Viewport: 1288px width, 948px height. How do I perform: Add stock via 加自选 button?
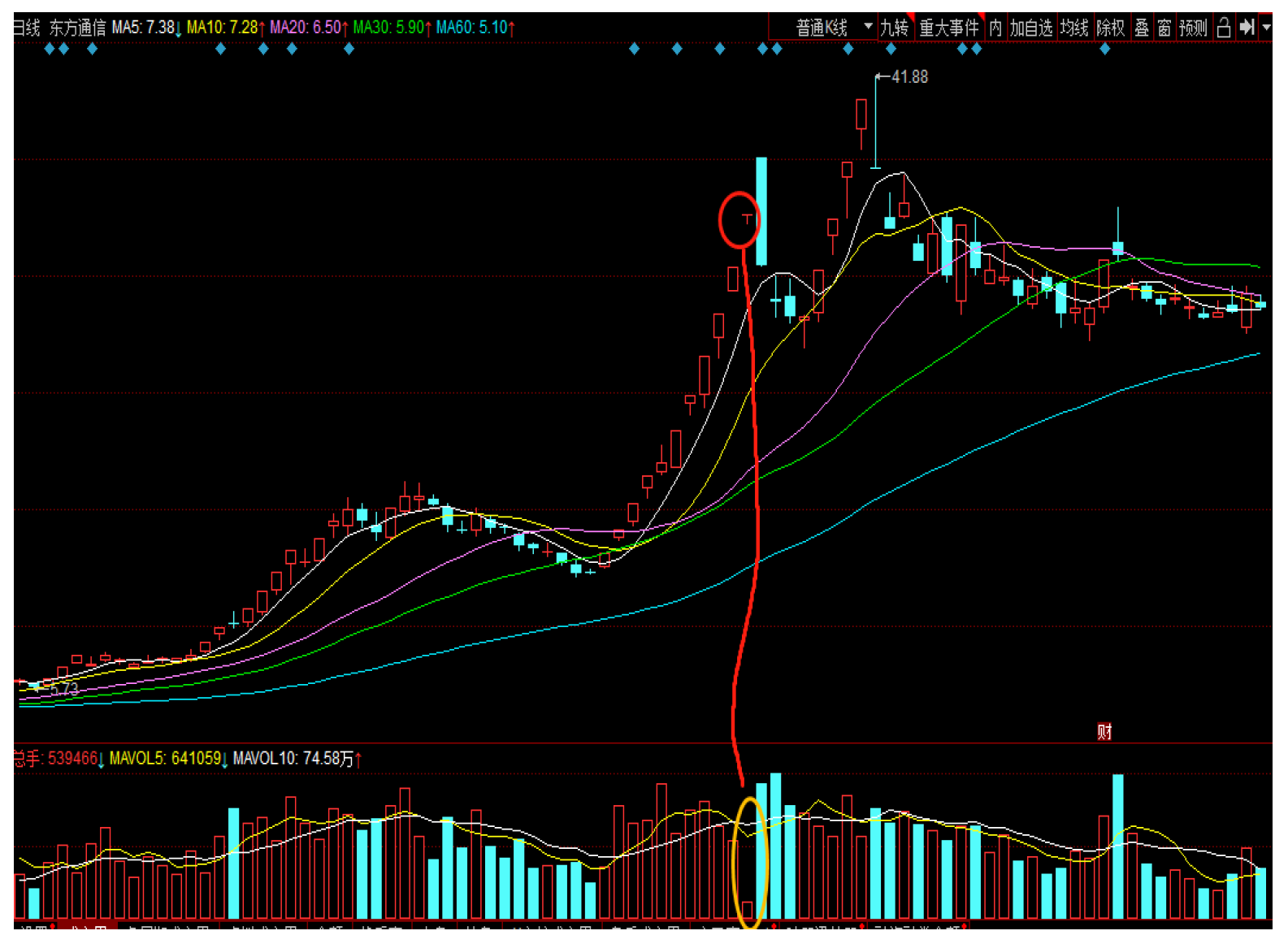pyautogui.click(x=1030, y=28)
